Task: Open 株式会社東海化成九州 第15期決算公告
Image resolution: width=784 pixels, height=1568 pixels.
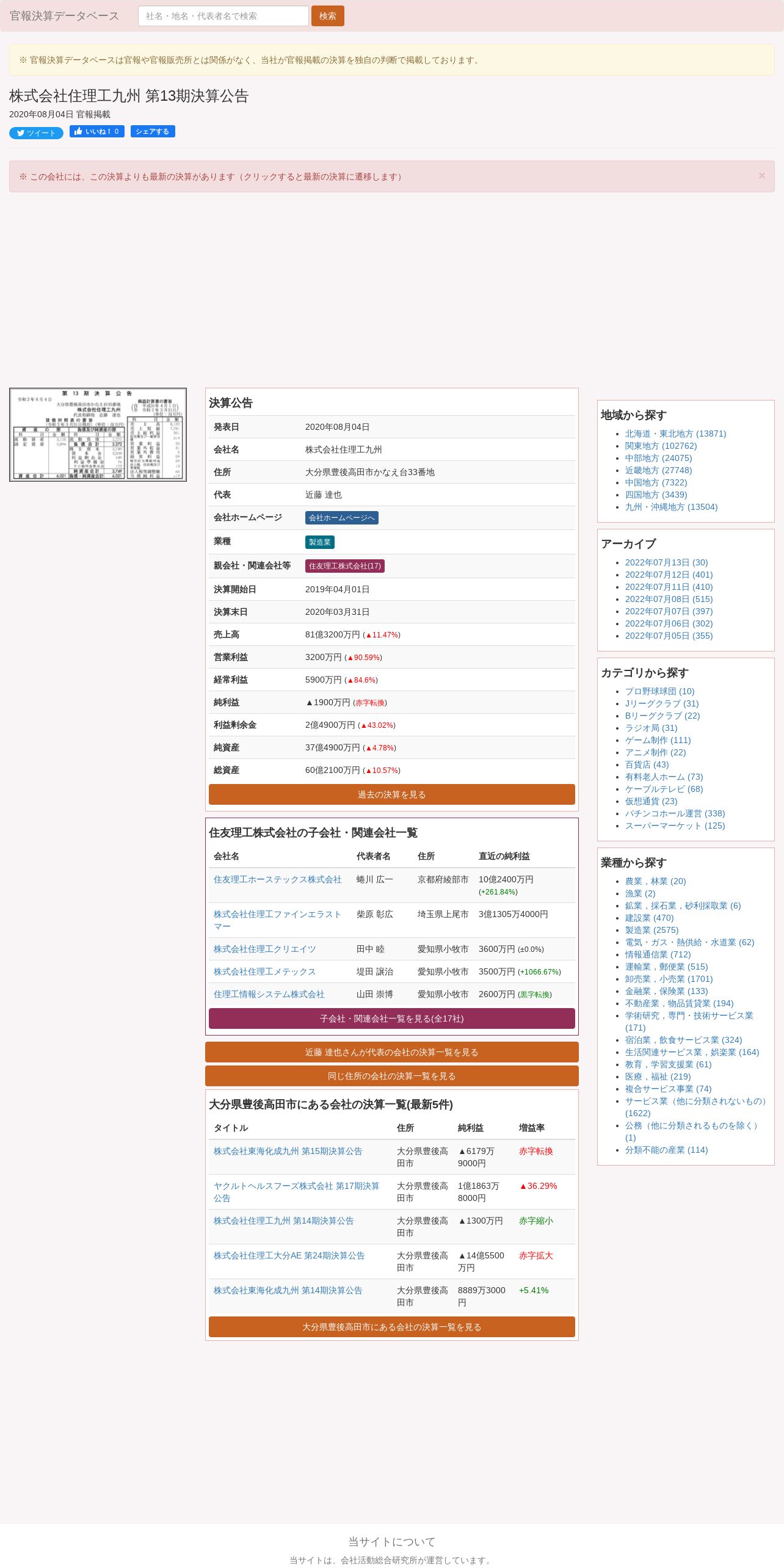Action: tap(288, 1151)
